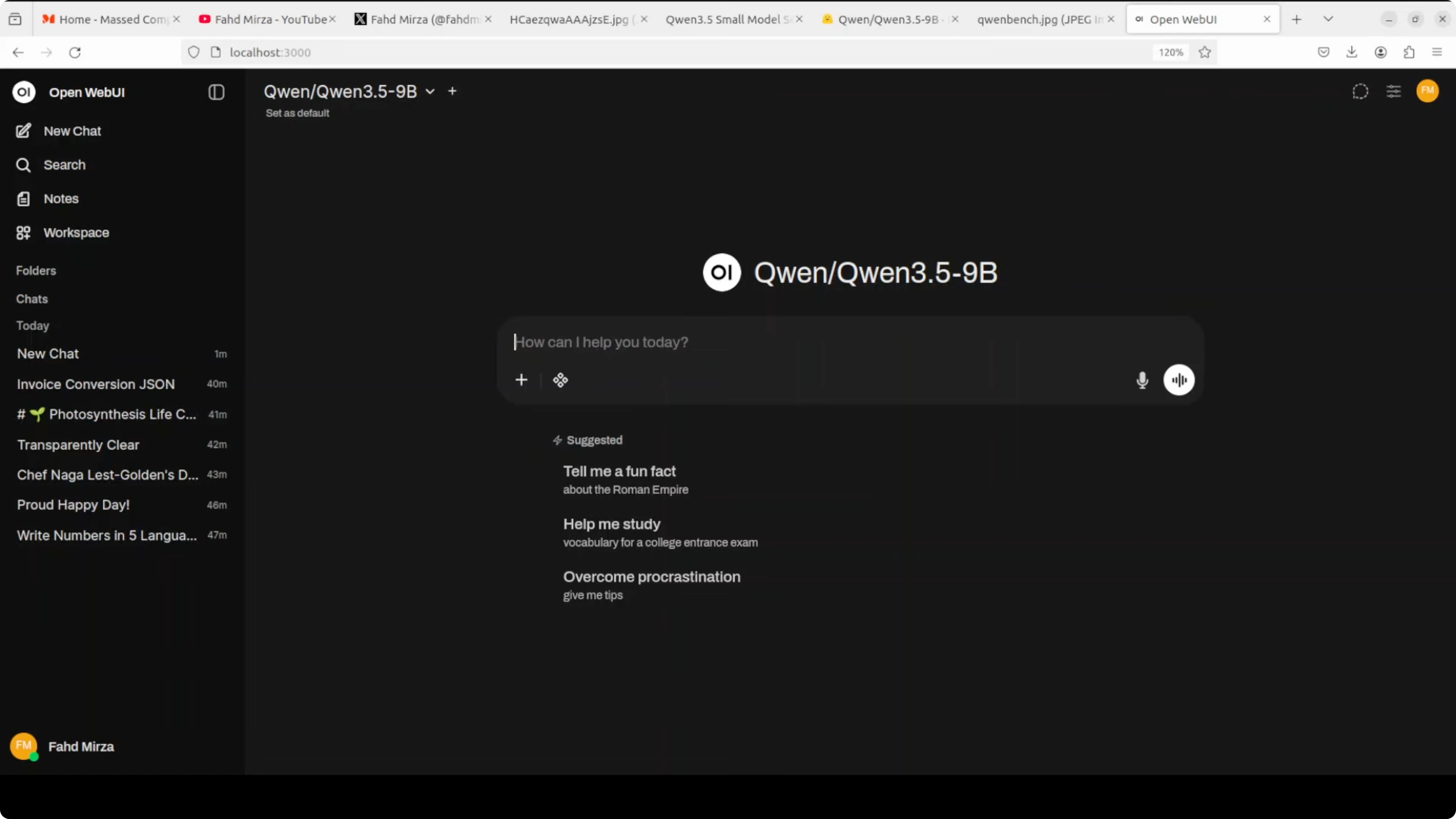Collapse the Folders section

pos(36,271)
